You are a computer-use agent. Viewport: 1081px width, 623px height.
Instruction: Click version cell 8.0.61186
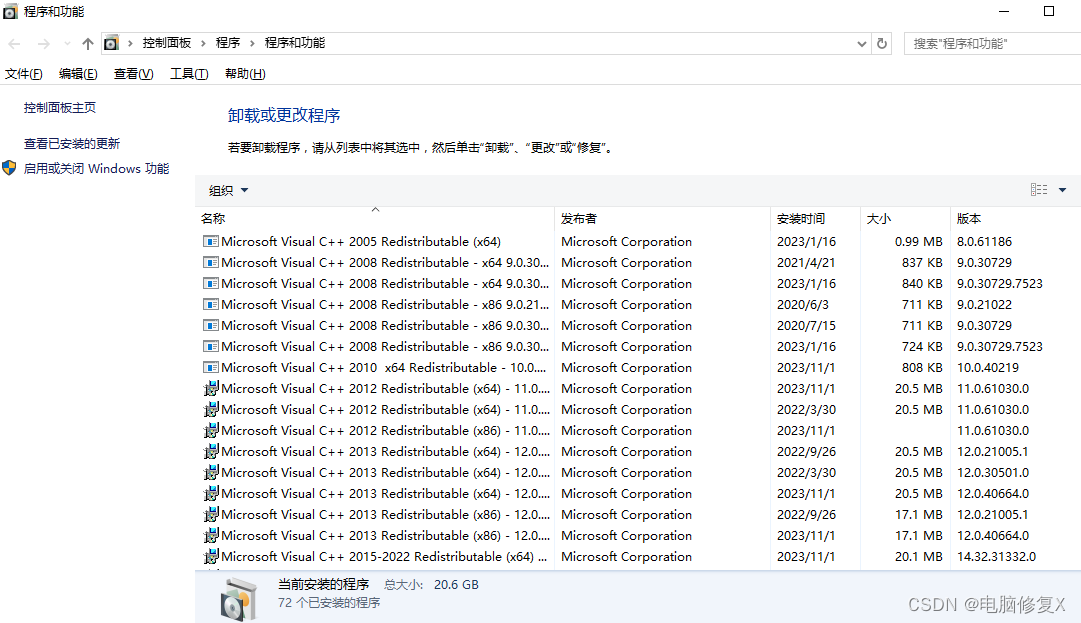point(984,241)
